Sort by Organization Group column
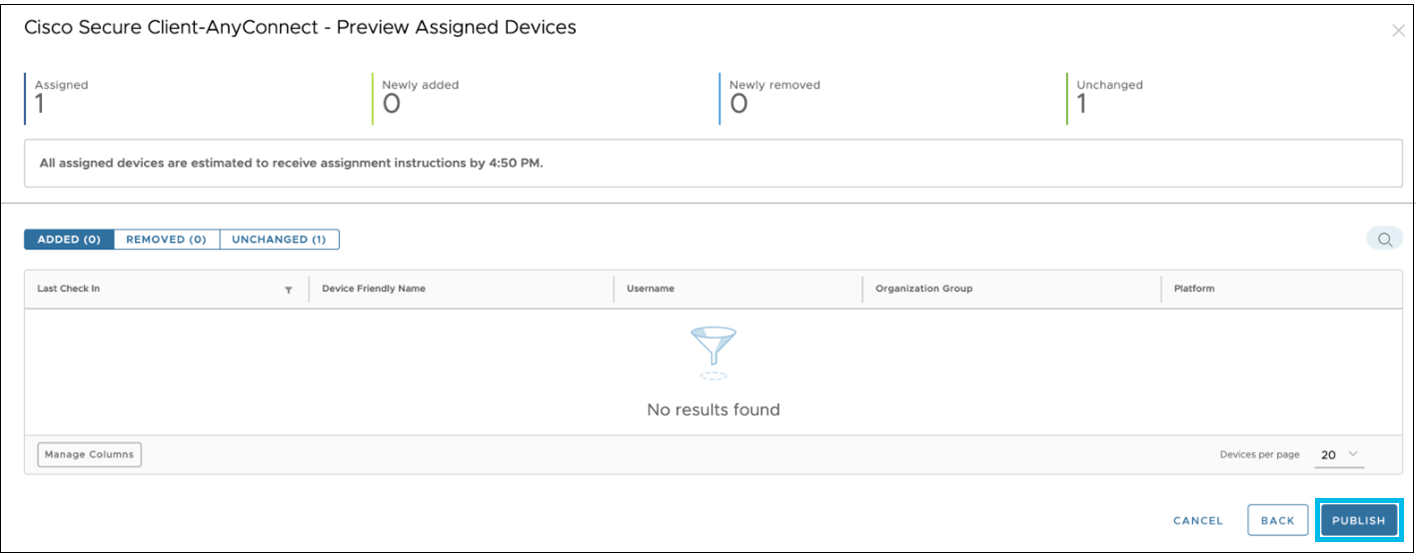 coord(924,288)
